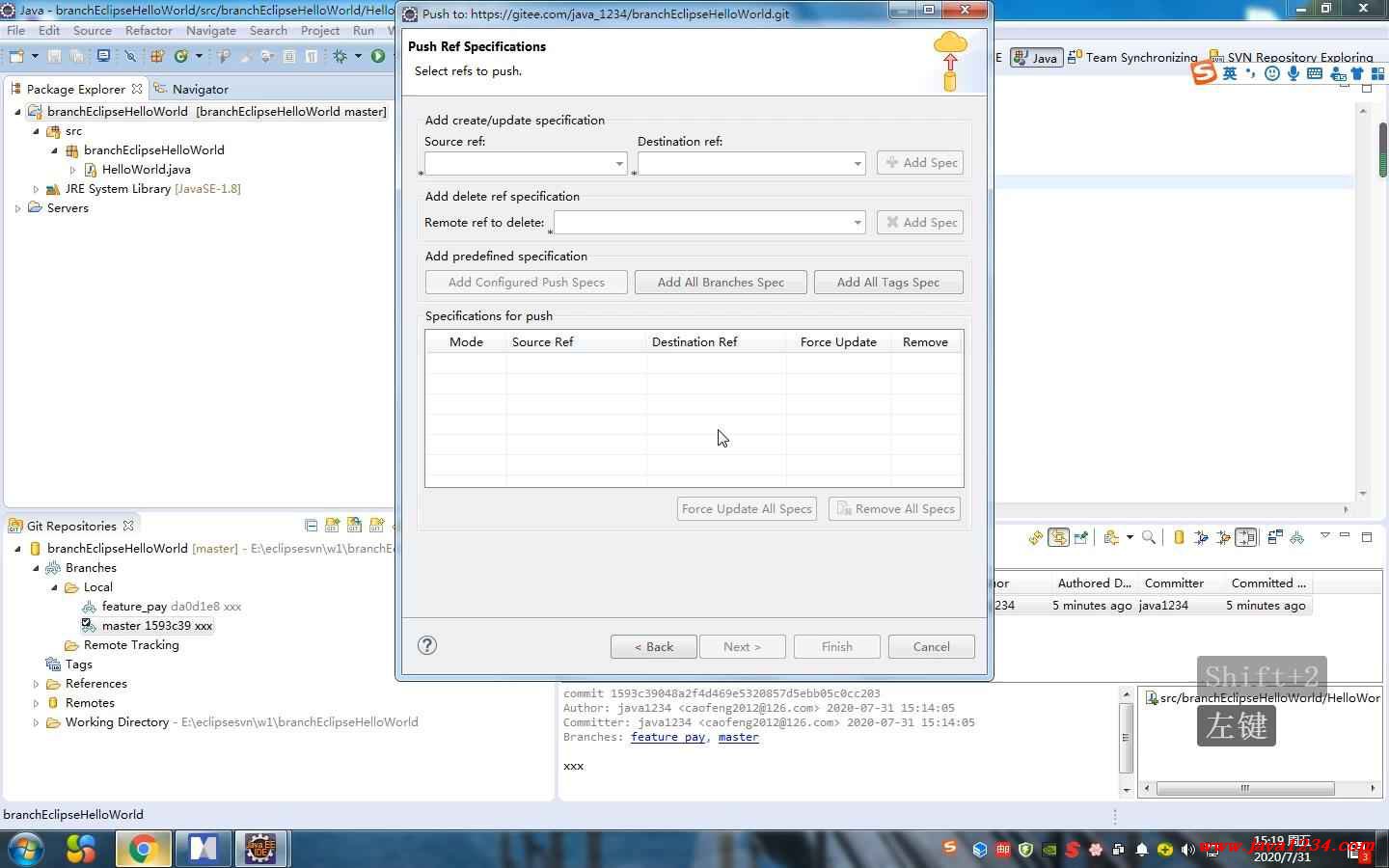Switch to Team Synchronizing perspective

coord(1132,57)
